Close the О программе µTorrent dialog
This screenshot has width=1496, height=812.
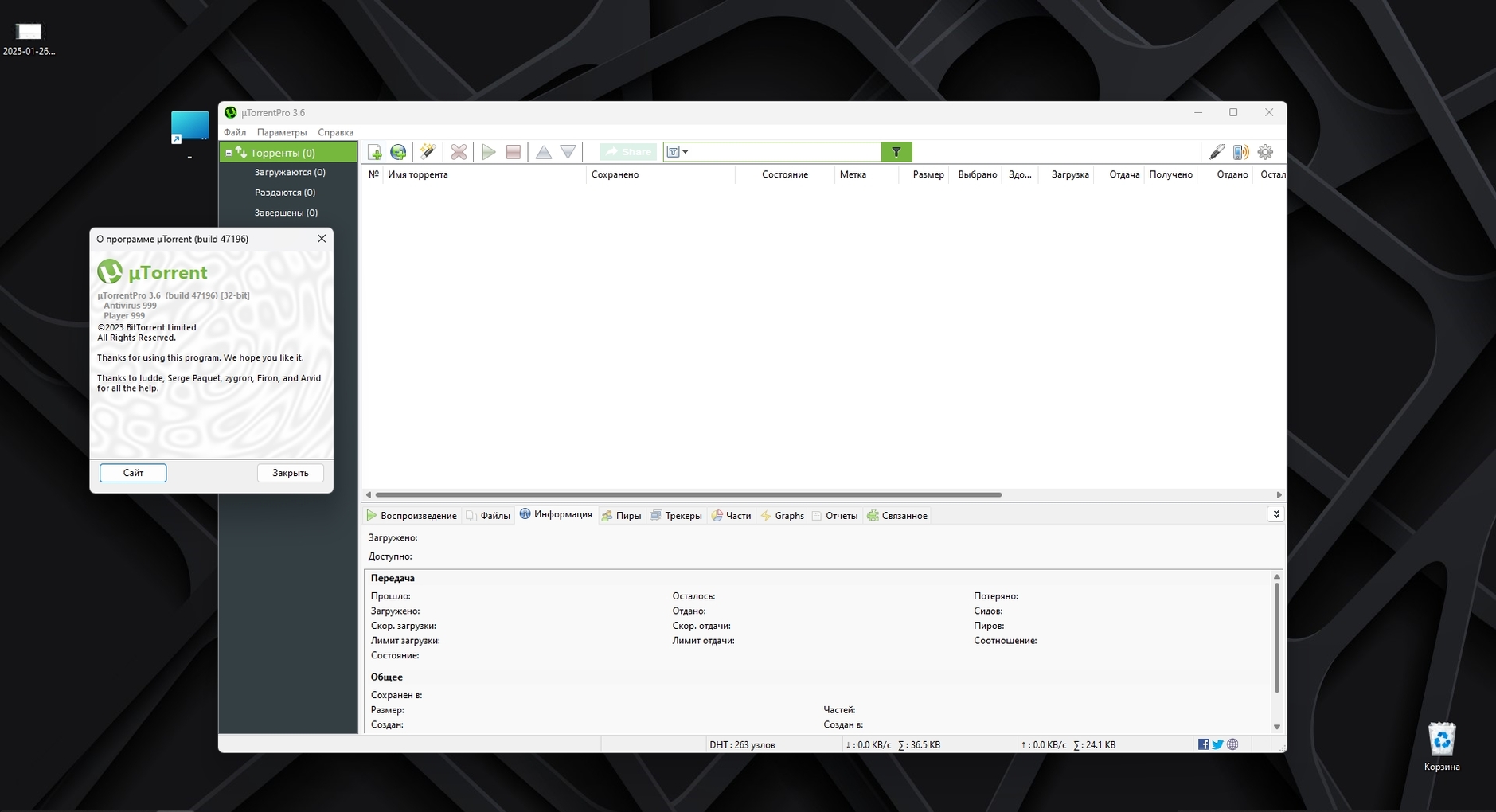tap(322, 239)
